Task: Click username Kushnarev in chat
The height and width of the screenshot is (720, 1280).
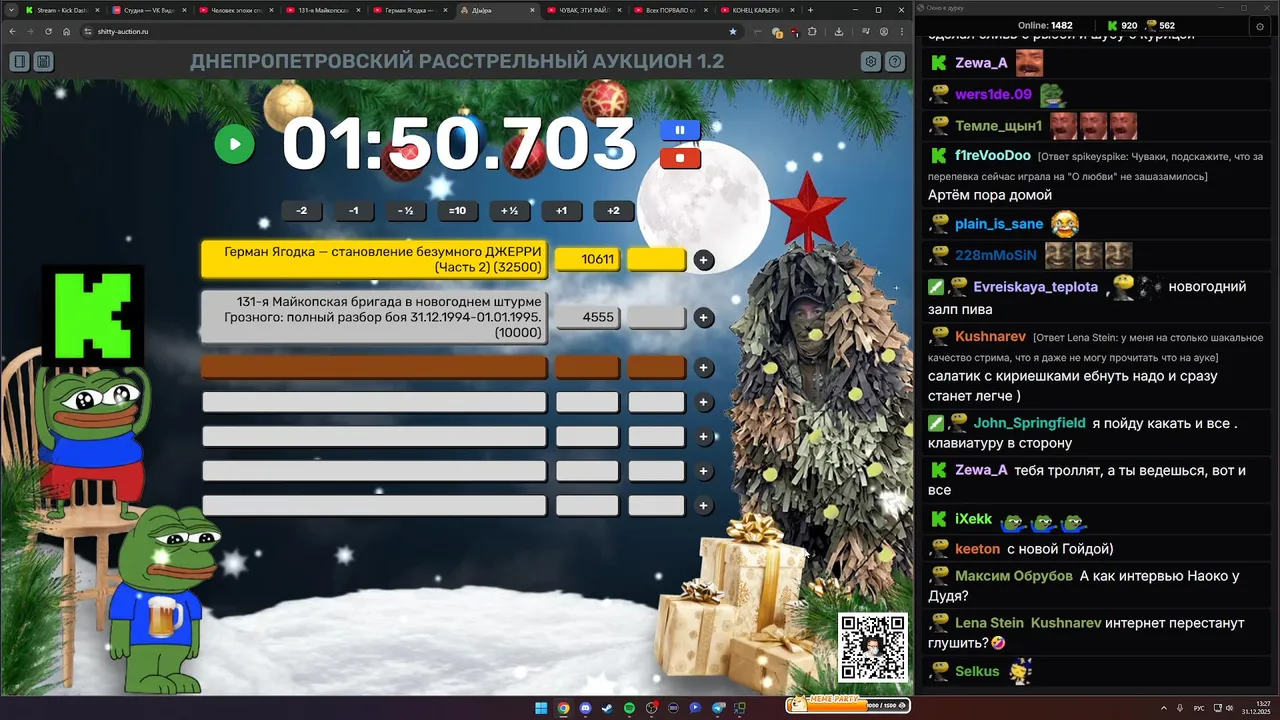Action: pos(991,336)
